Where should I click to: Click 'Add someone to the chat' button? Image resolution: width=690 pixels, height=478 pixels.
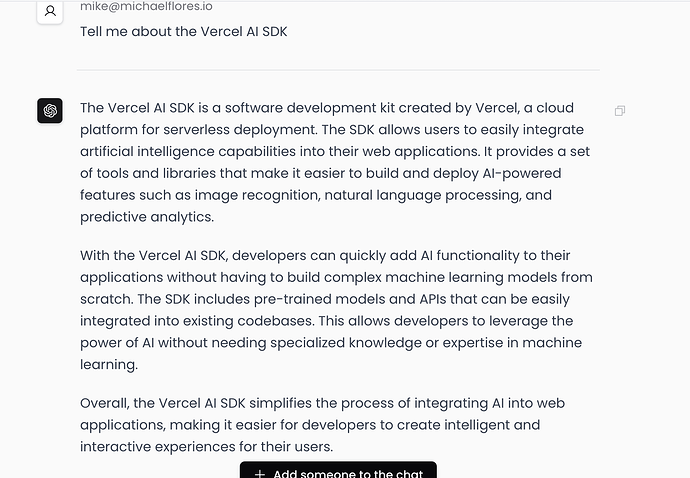pyautogui.click(x=338, y=470)
